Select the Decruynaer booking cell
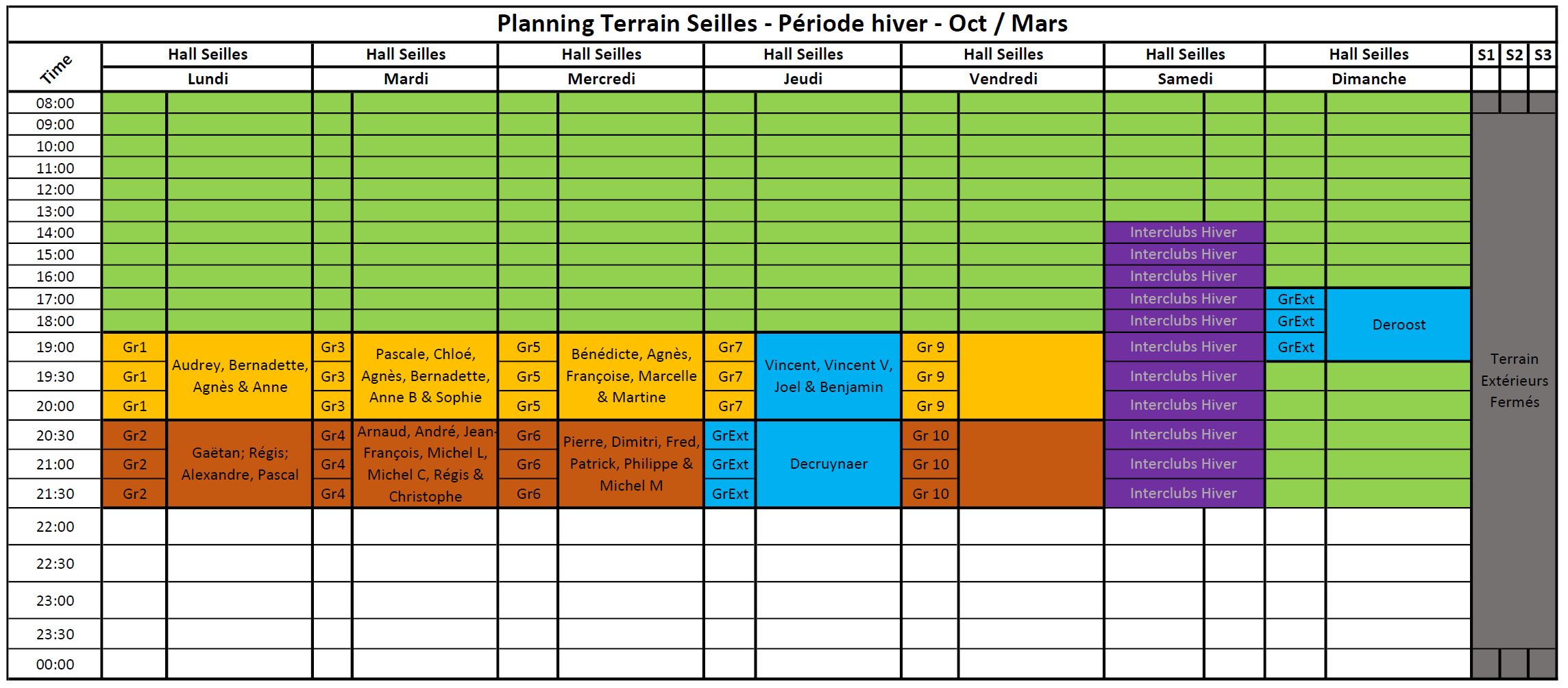Image resolution: width=1568 pixels, height=688 pixels. click(828, 464)
